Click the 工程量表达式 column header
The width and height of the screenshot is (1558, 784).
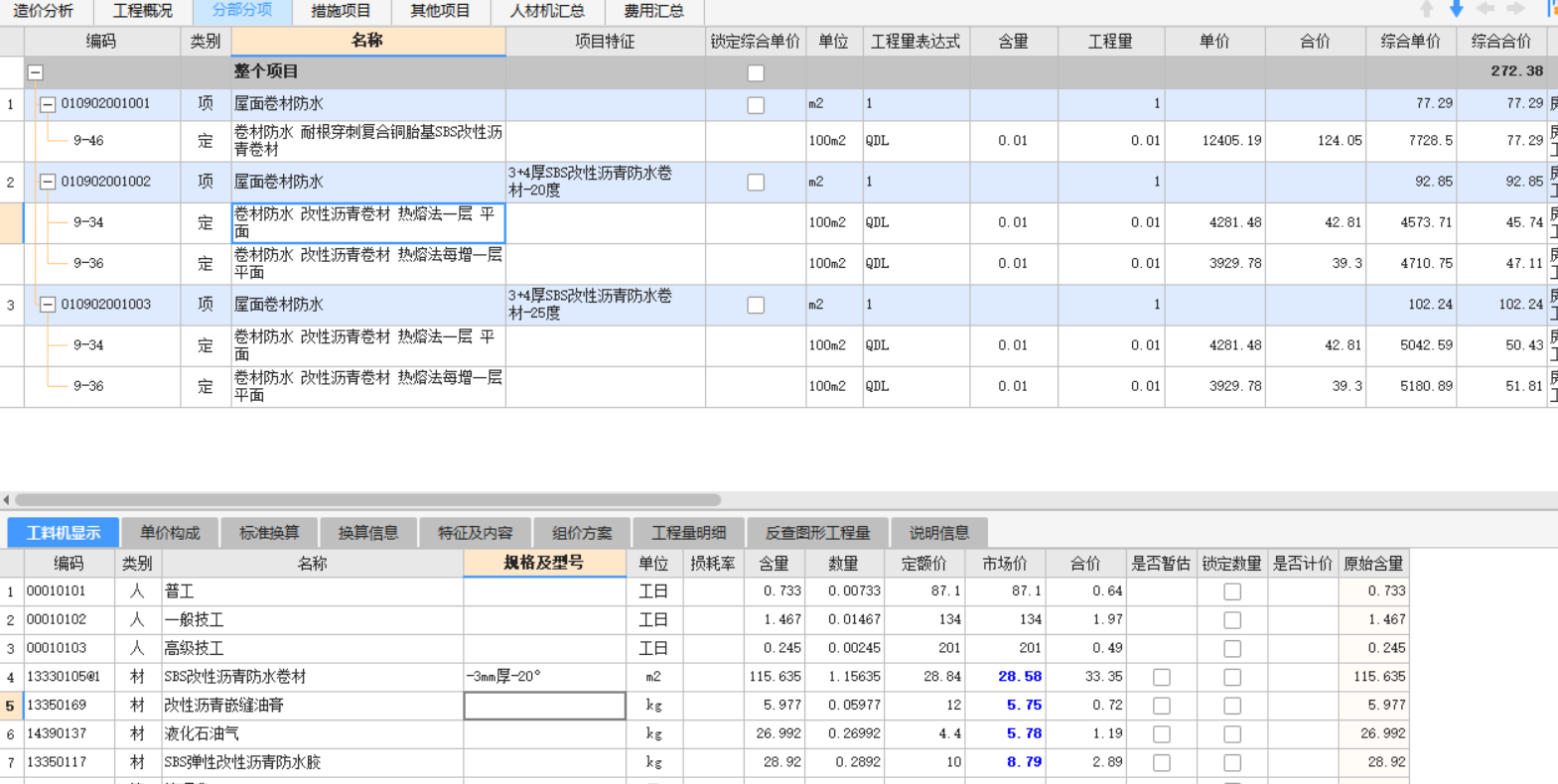click(x=916, y=41)
